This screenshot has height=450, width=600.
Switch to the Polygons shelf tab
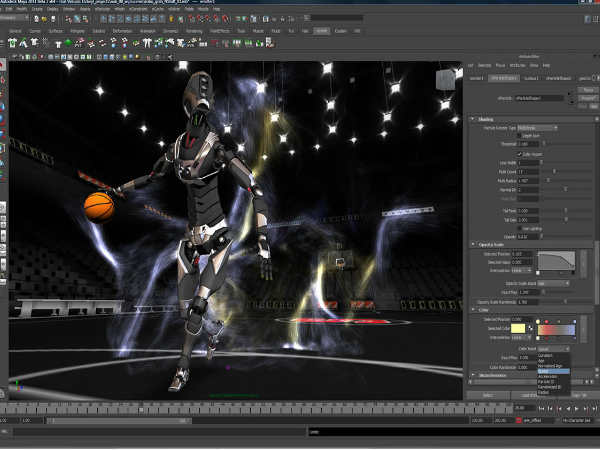coord(77,31)
